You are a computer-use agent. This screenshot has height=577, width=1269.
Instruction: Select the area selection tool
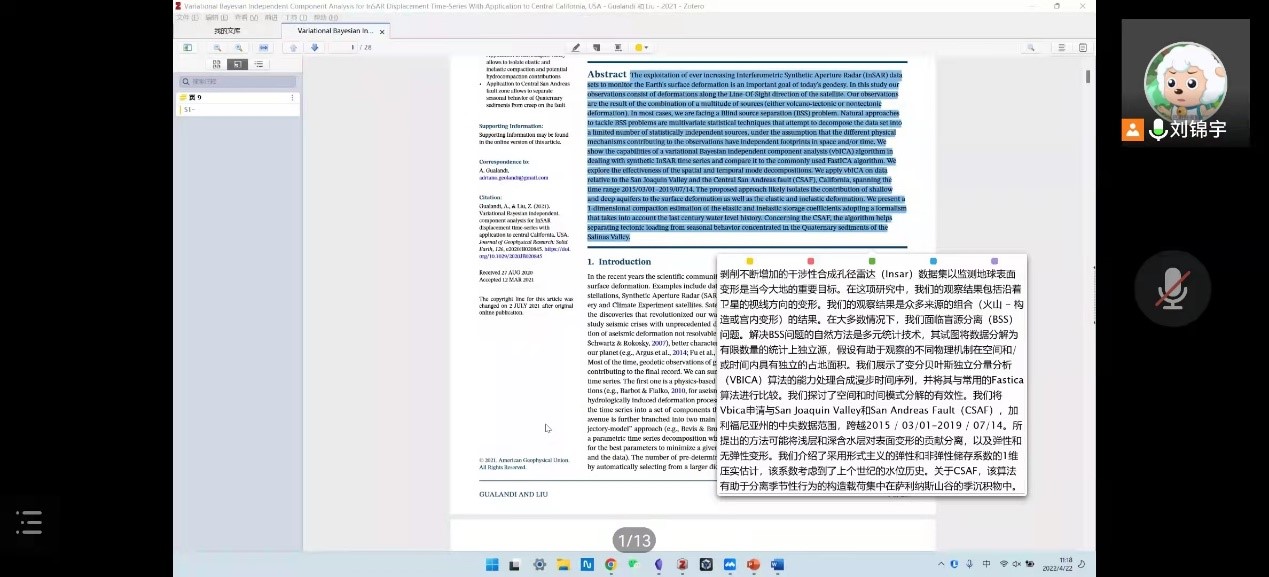(x=618, y=47)
